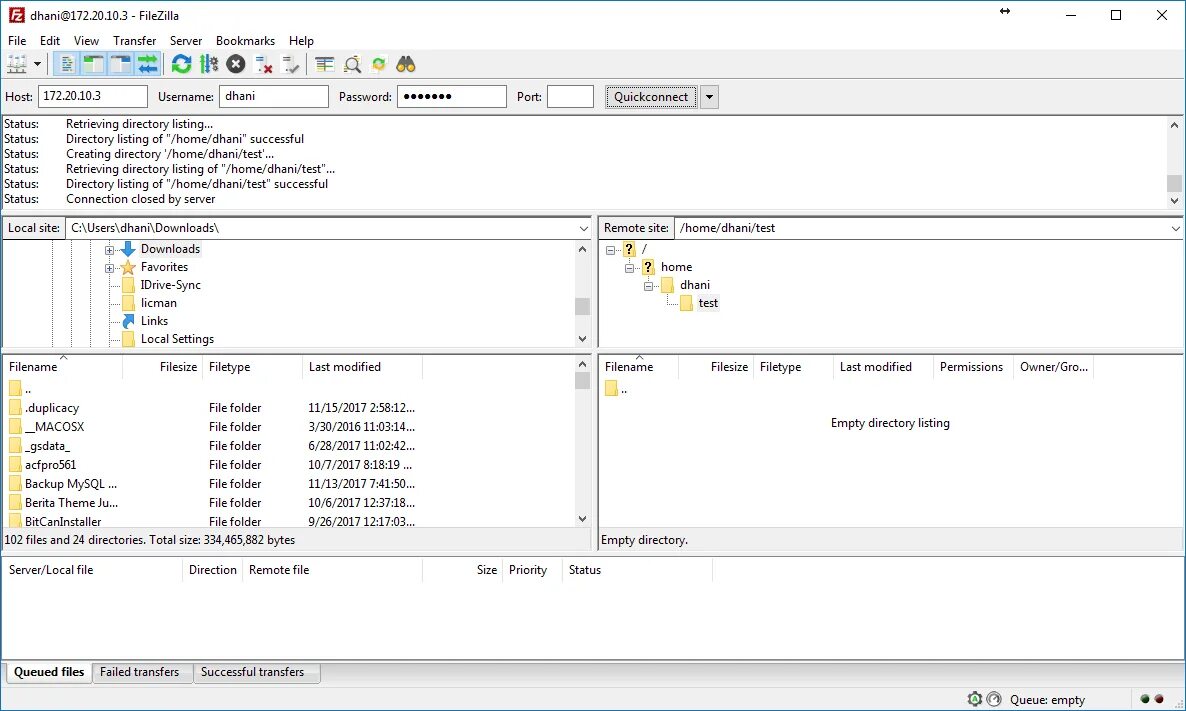Click the Host input field

click(92, 96)
